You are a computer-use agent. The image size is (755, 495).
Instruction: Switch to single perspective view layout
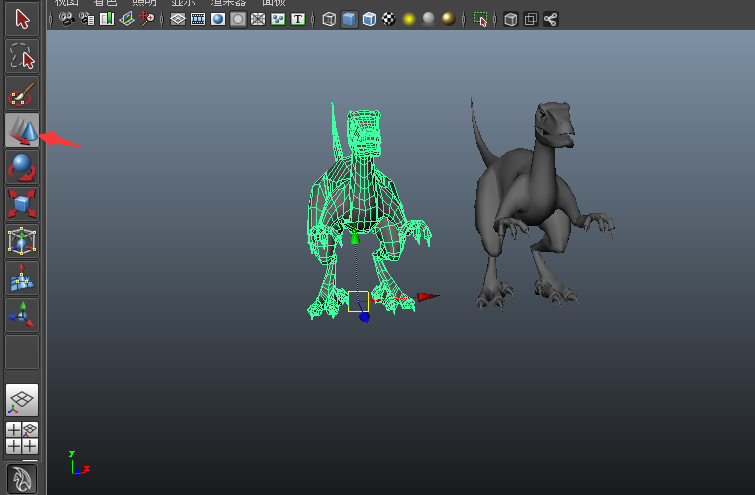22,399
